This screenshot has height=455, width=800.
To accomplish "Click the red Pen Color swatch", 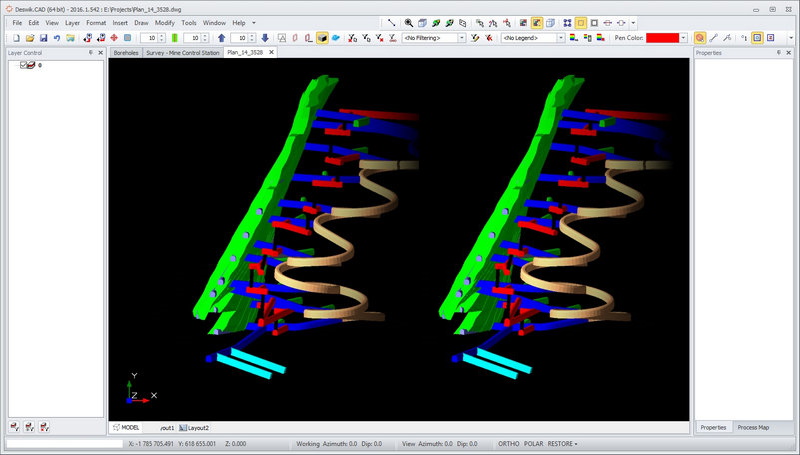I will click(x=662, y=38).
